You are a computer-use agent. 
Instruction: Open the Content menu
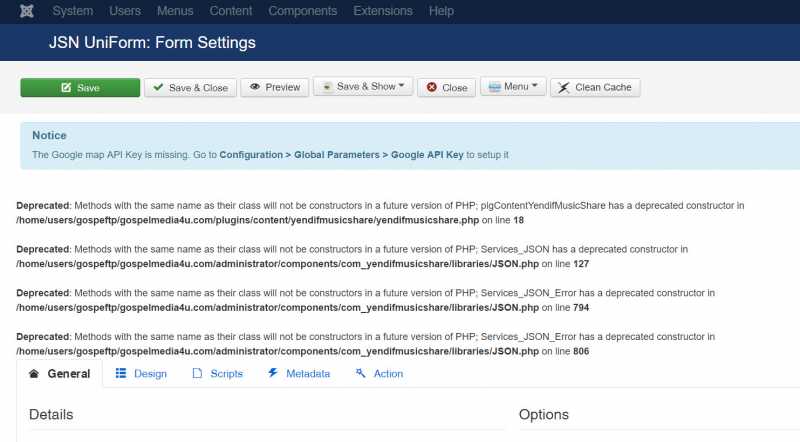click(231, 11)
